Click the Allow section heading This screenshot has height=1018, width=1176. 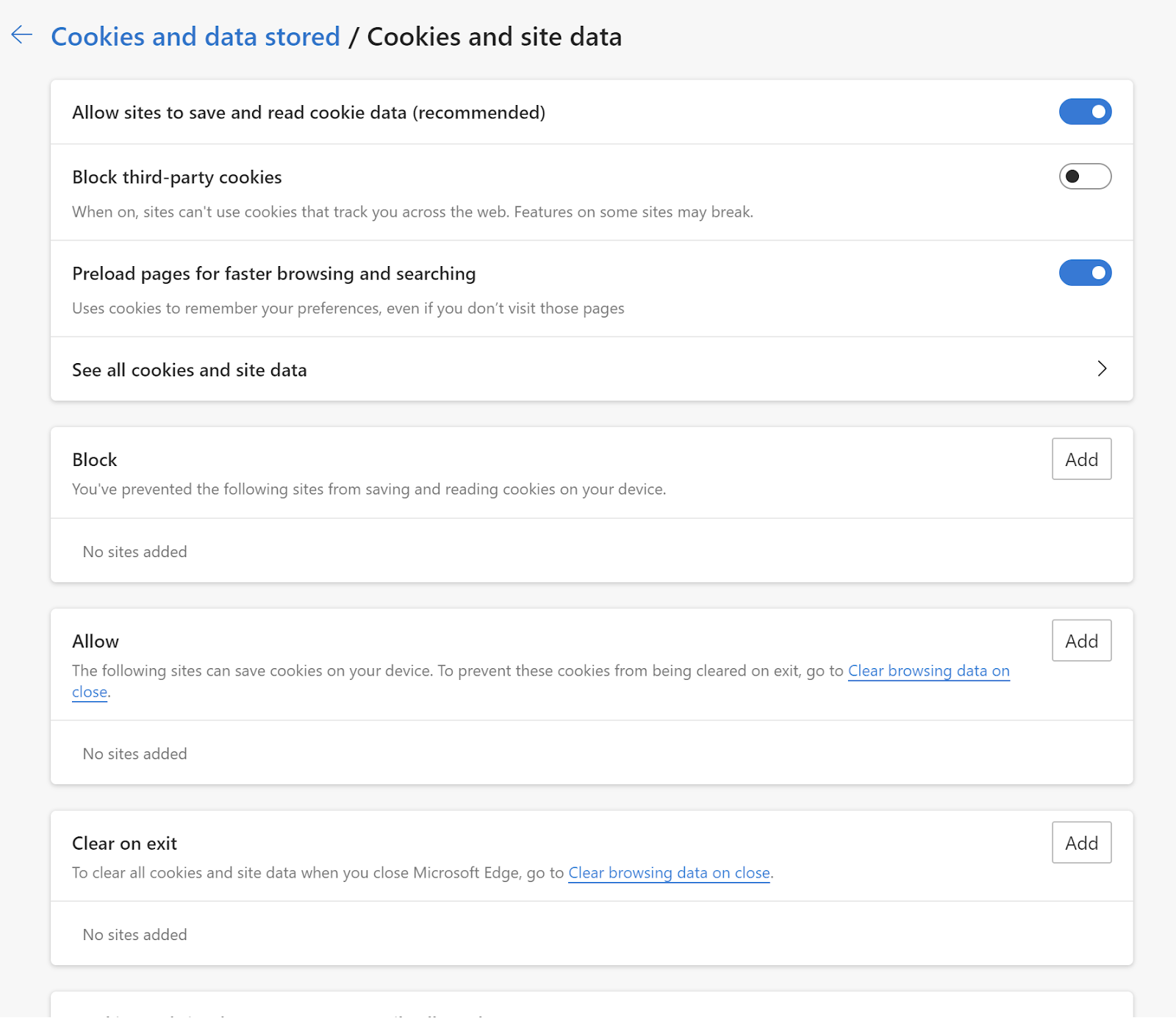click(95, 640)
